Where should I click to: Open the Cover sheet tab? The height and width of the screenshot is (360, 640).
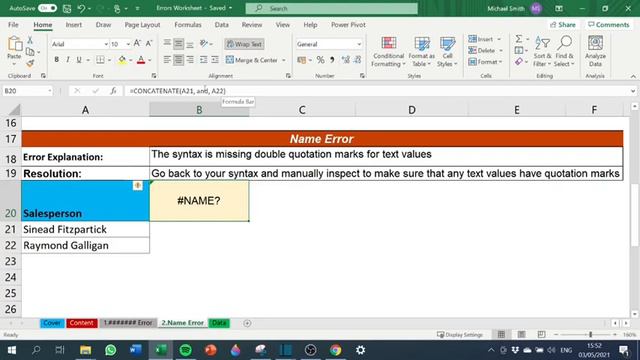click(52, 323)
